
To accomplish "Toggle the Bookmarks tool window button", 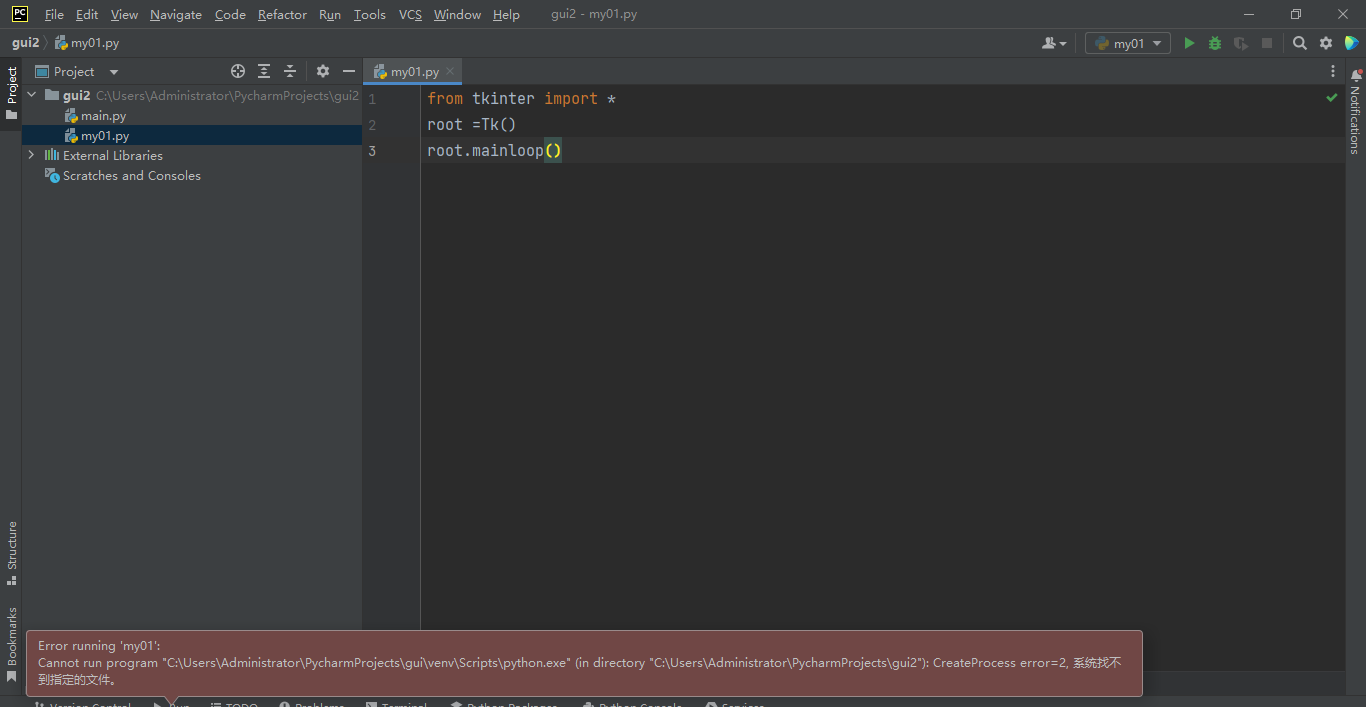I will pyautogui.click(x=11, y=644).
